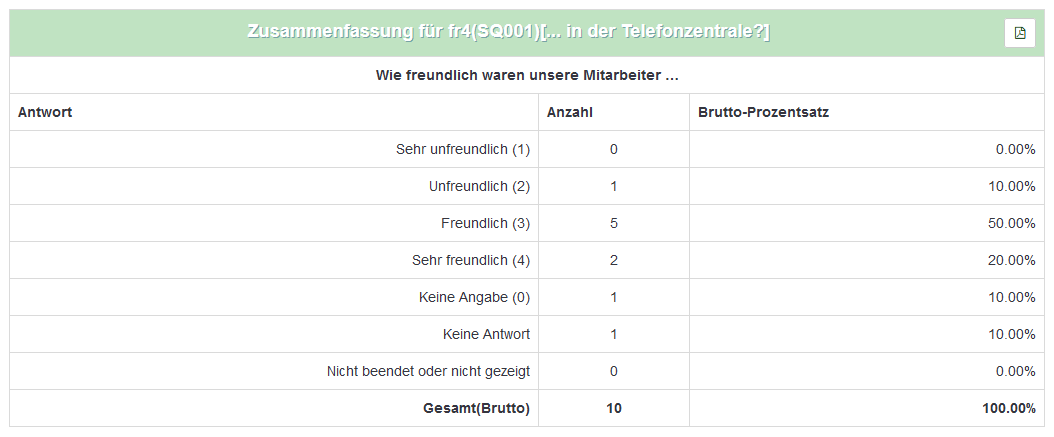1054x437 pixels.
Task: Click the PDF export icon button
Action: (1019, 33)
